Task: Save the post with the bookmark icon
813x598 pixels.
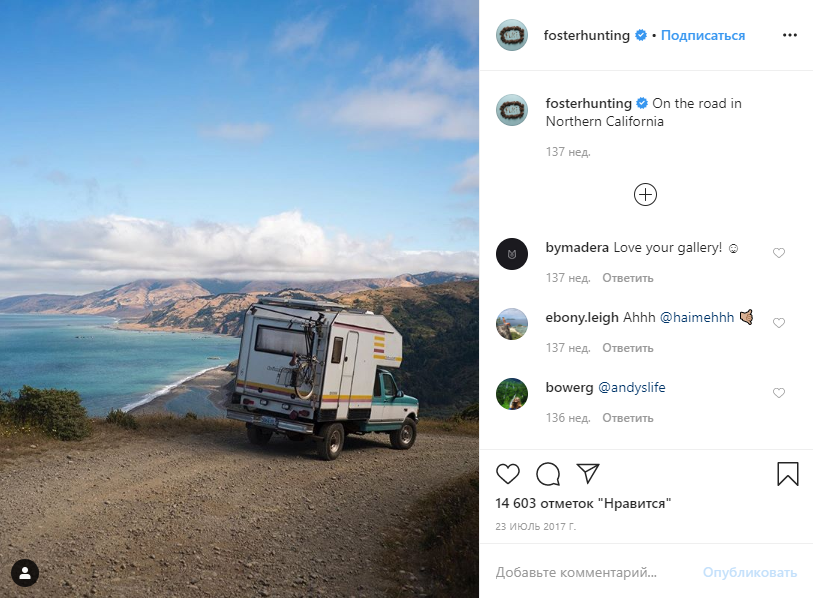Action: [x=788, y=474]
